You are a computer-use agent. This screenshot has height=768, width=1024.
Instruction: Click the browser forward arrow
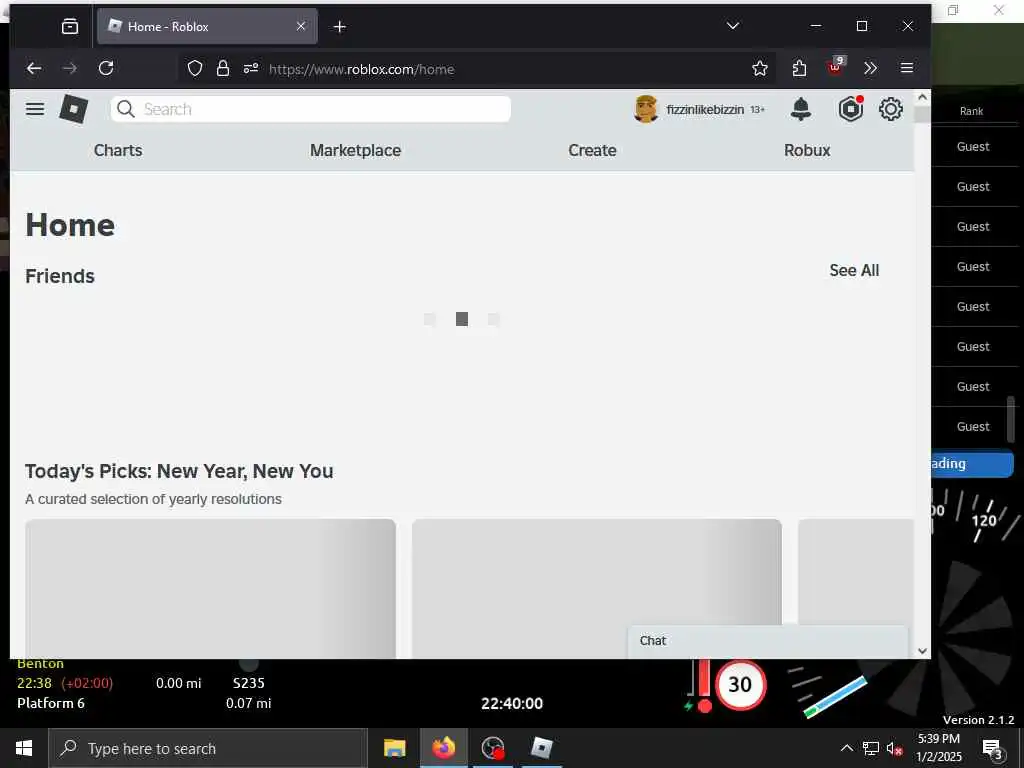click(x=70, y=68)
